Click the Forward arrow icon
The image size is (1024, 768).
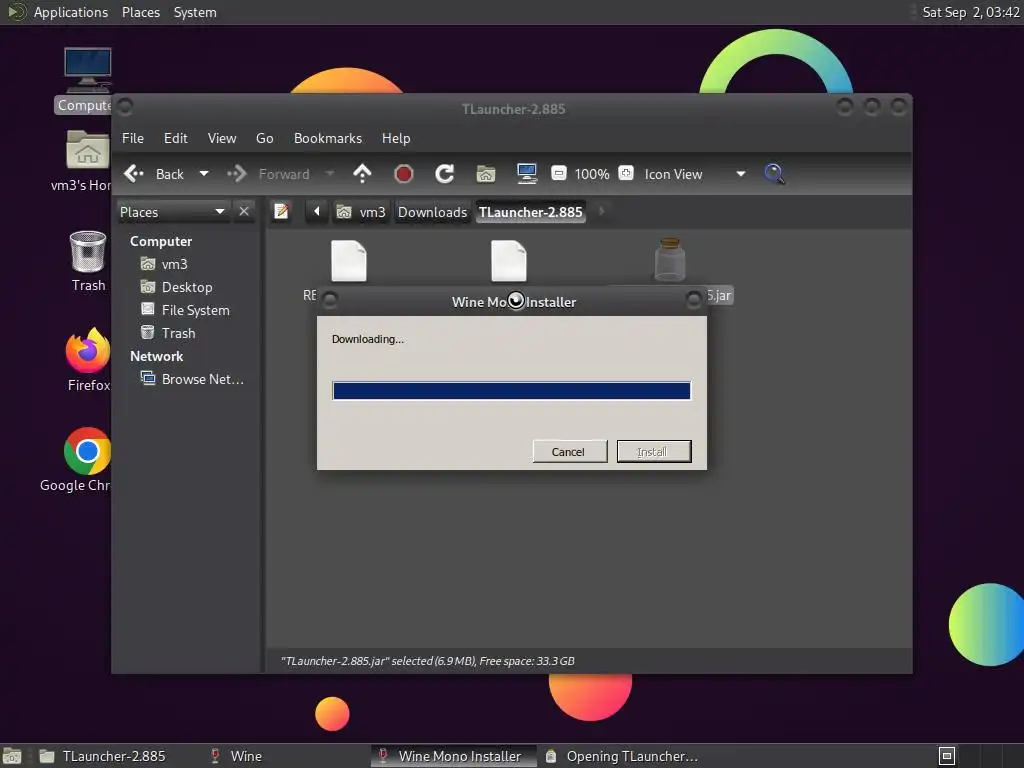pyautogui.click(x=236, y=174)
